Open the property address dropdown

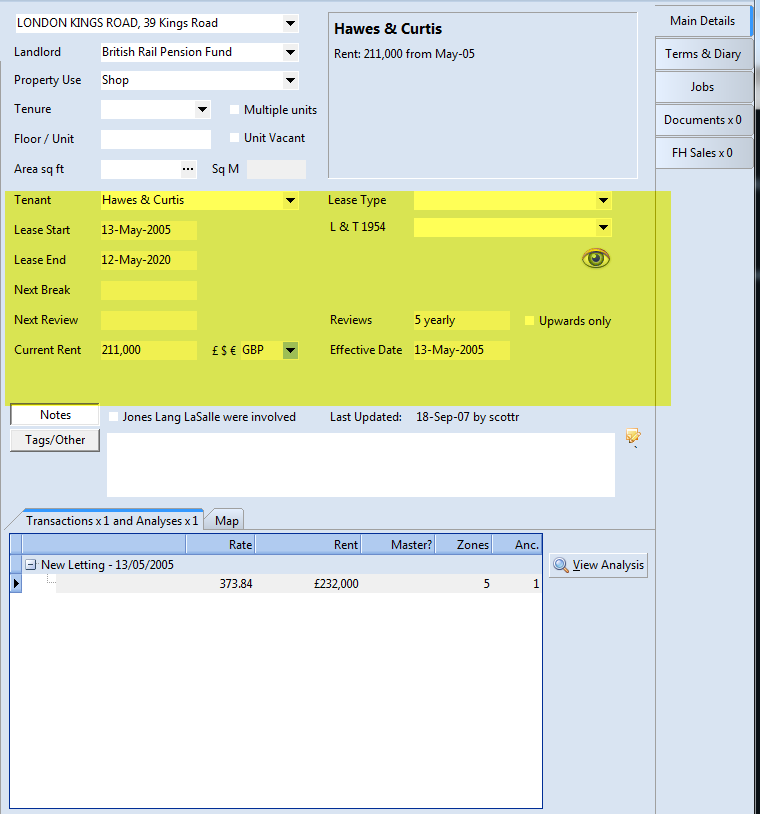coord(291,23)
